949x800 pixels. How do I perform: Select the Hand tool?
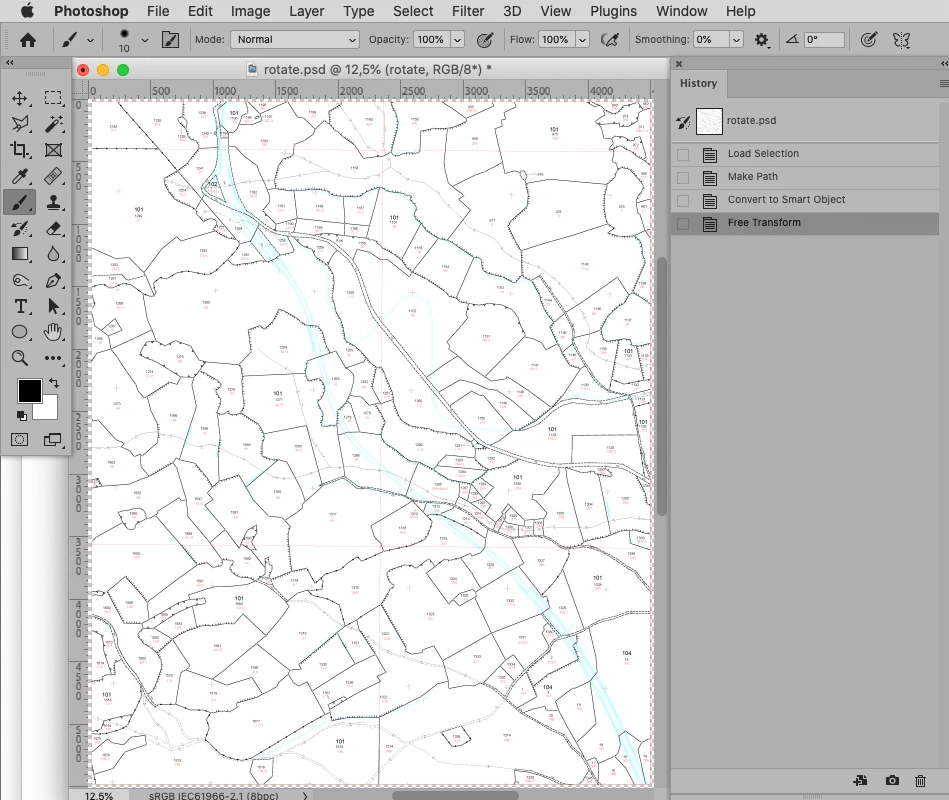(53, 332)
